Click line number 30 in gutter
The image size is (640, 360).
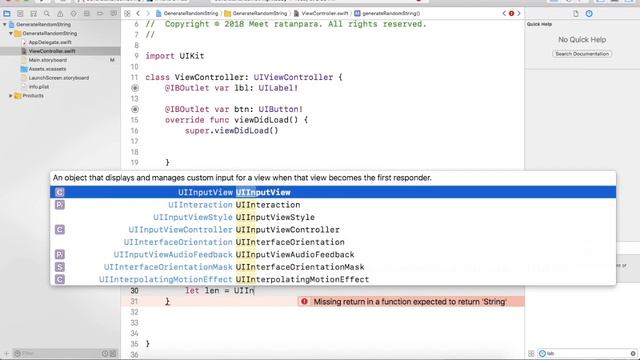(x=134, y=291)
